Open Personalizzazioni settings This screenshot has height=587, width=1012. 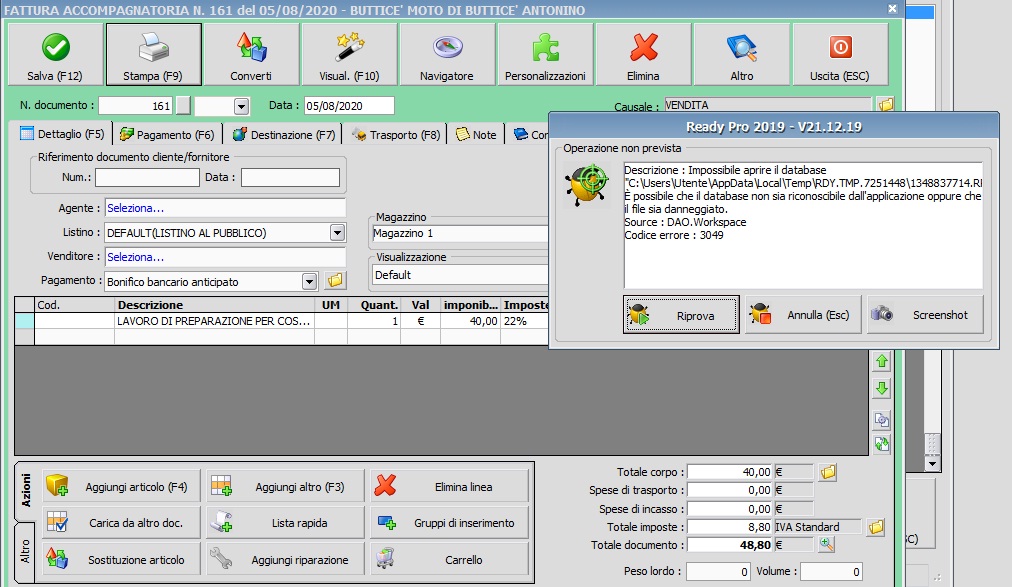[x=545, y=54]
